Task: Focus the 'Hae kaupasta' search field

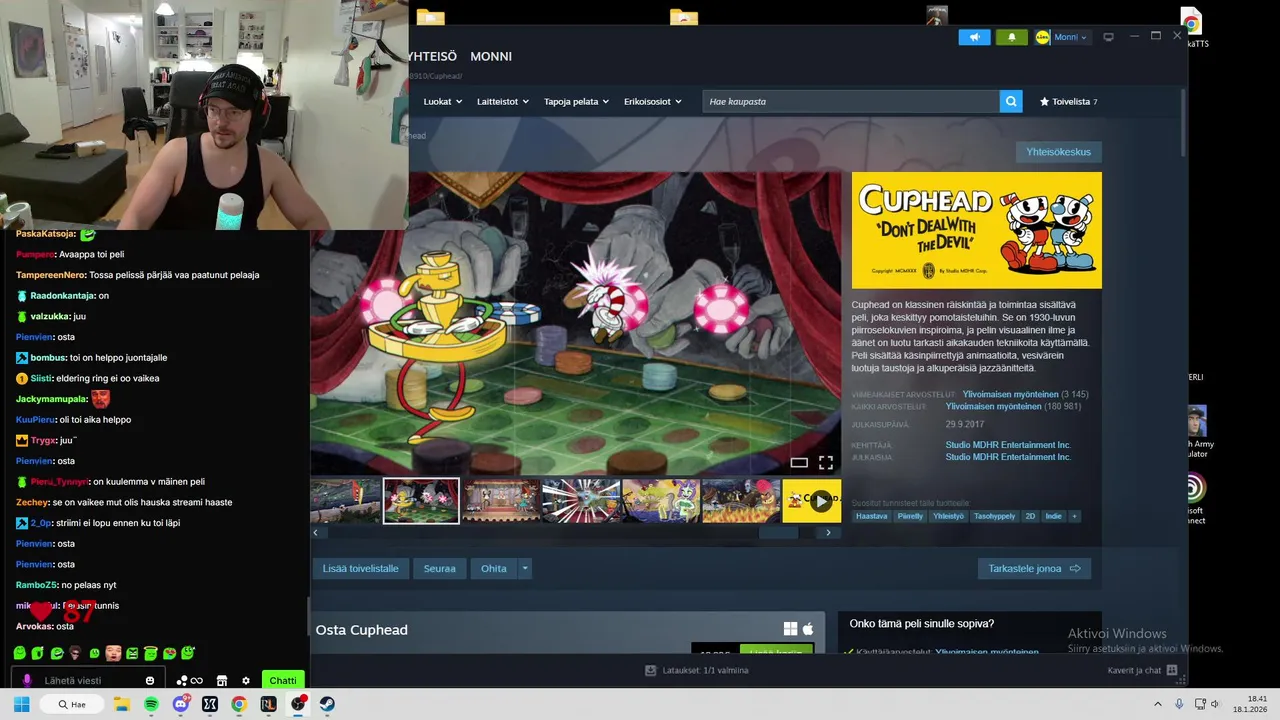Action: pos(850,101)
